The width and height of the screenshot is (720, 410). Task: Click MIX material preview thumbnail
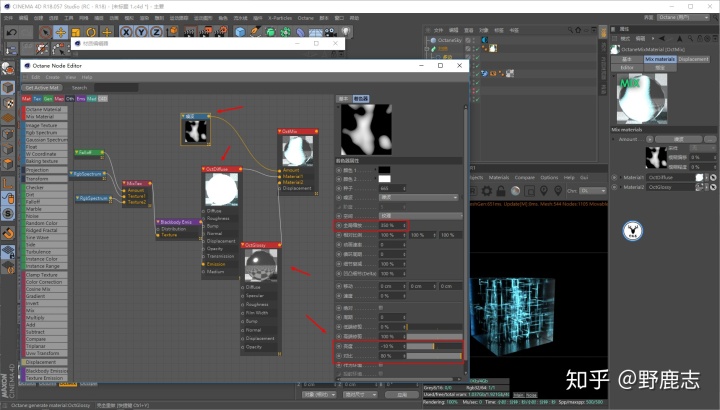[642, 98]
